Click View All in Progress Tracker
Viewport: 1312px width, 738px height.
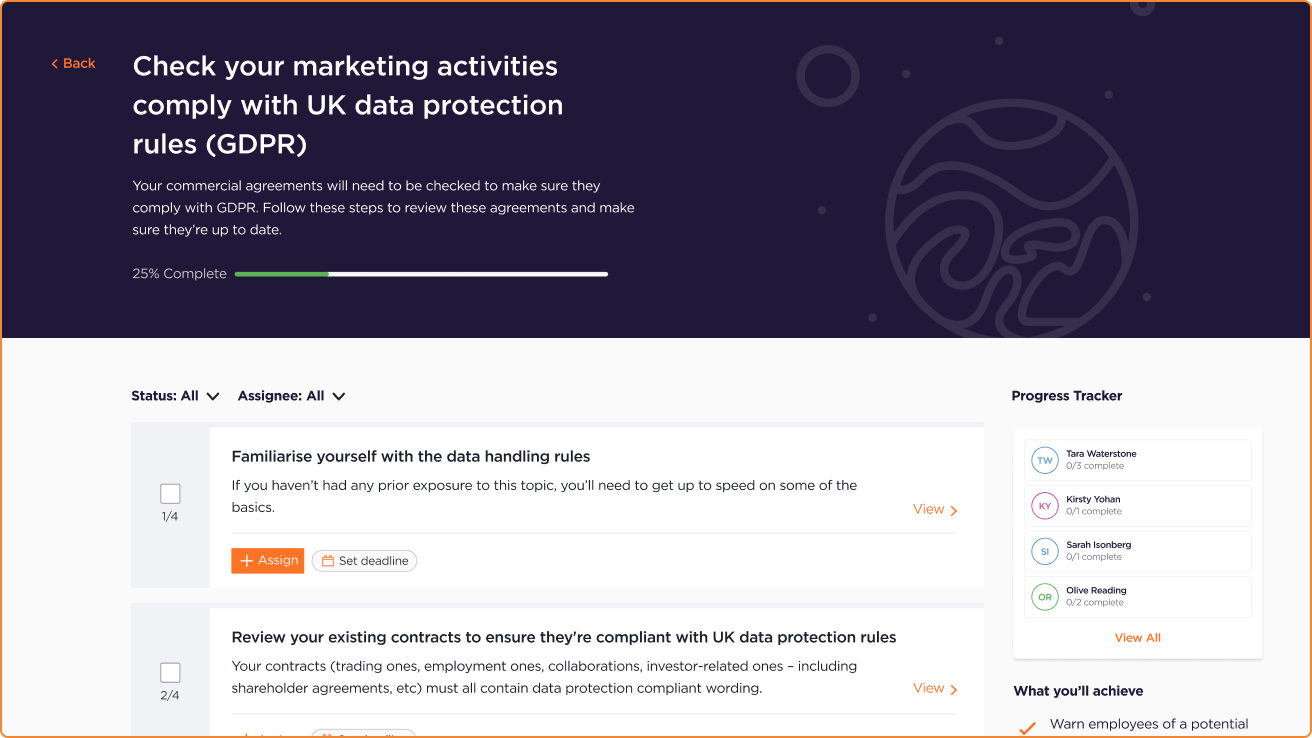pyautogui.click(x=1137, y=638)
